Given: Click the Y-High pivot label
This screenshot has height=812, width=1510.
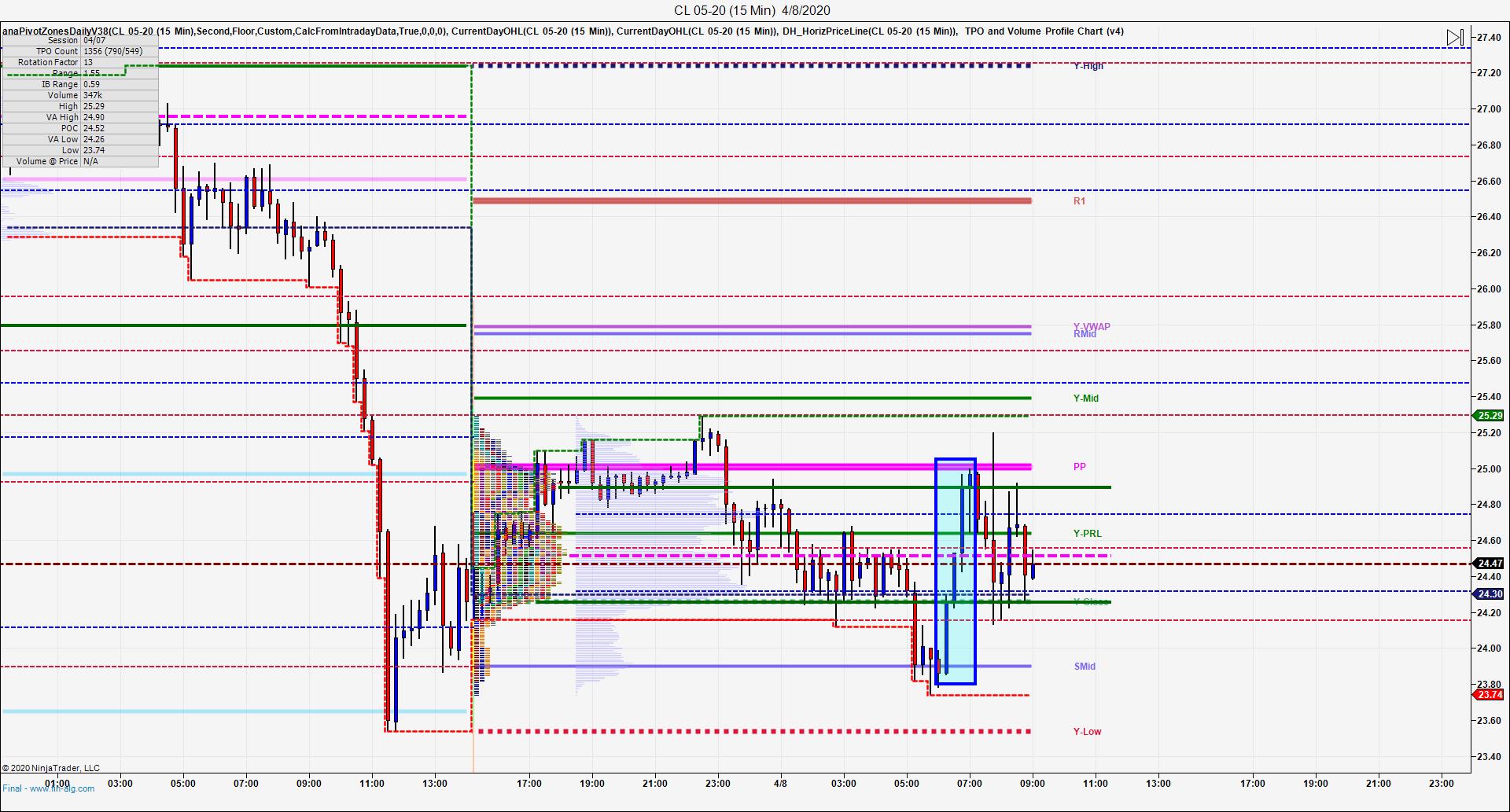Looking at the screenshot, I should 1088,66.
